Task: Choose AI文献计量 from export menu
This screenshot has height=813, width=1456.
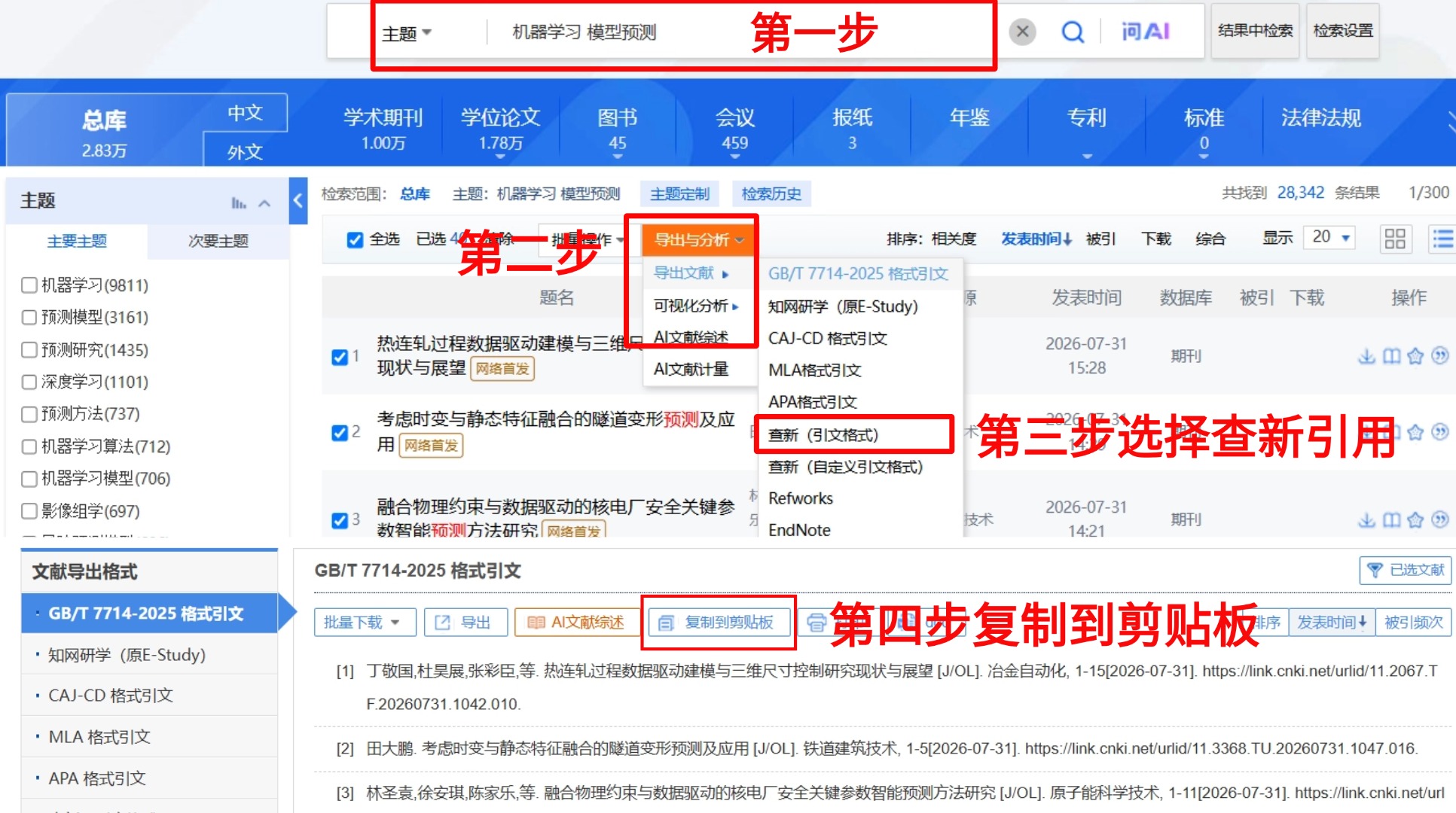Action: tap(691, 369)
